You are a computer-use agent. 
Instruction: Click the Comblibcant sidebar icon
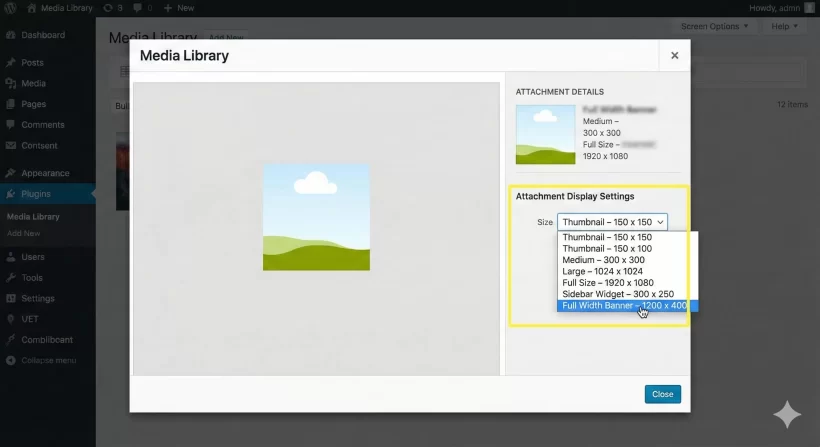(10, 340)
